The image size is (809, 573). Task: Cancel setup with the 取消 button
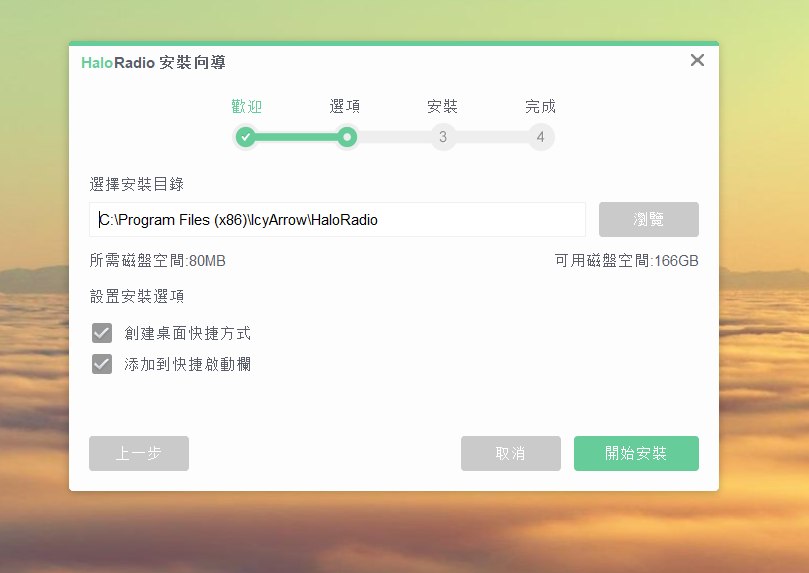pos(511,453)
